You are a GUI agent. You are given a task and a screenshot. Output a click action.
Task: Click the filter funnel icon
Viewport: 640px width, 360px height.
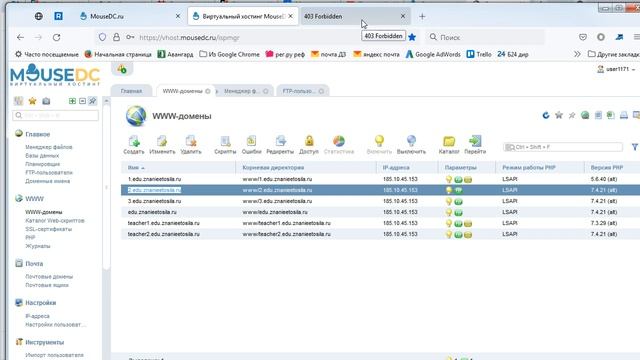pos(635,147)
